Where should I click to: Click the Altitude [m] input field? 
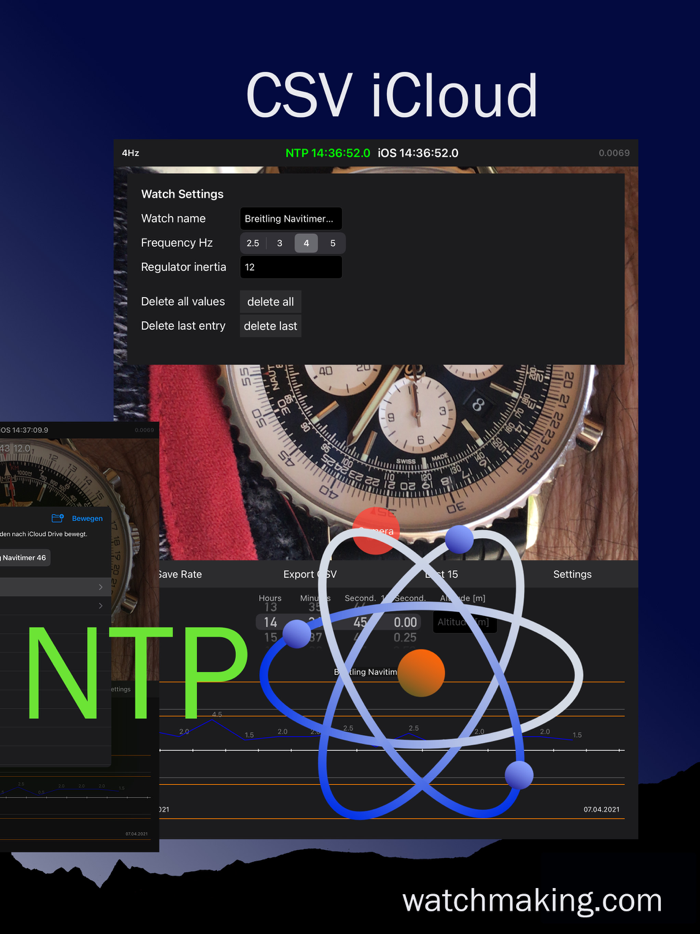pos(464,622)
